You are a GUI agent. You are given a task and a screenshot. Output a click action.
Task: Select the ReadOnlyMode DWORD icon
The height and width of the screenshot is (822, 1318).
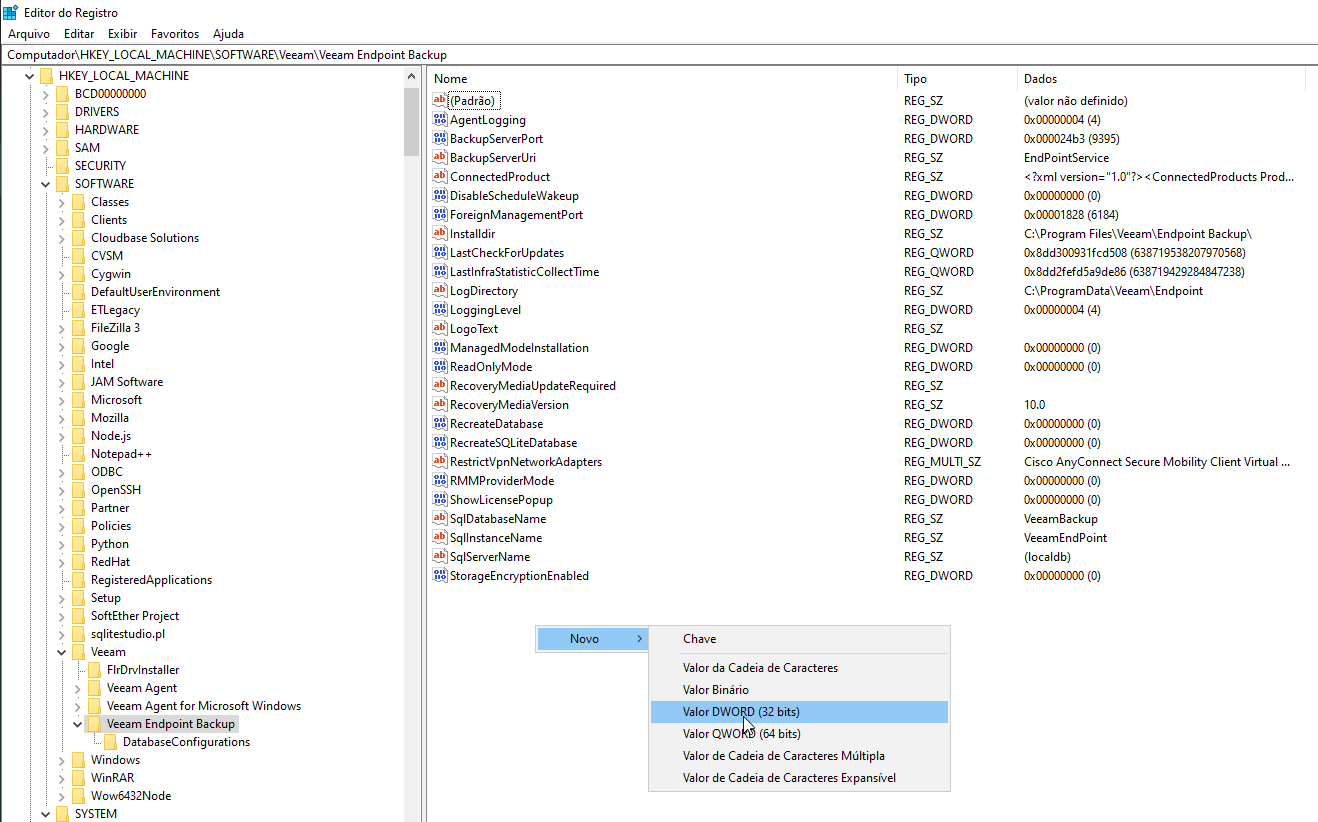[440, 367]
